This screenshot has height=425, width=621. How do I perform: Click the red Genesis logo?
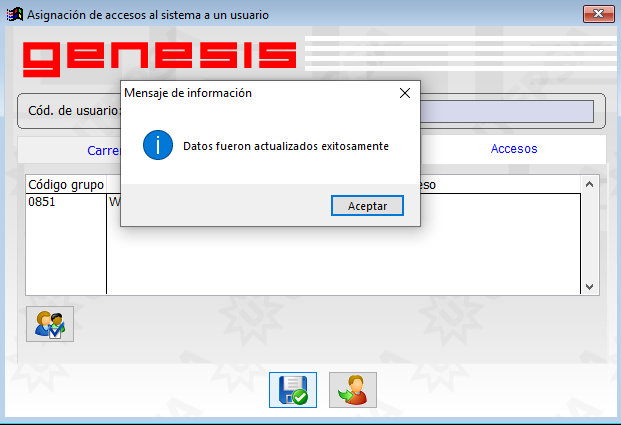click(159, 59)
